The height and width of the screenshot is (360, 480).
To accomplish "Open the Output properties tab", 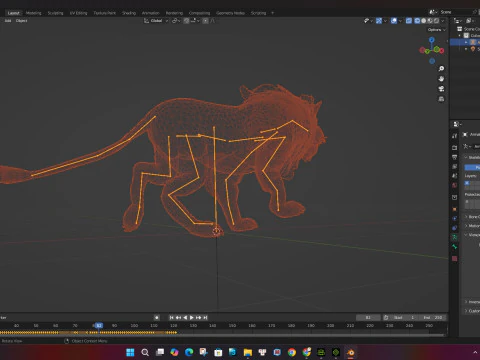I will 455,157.
